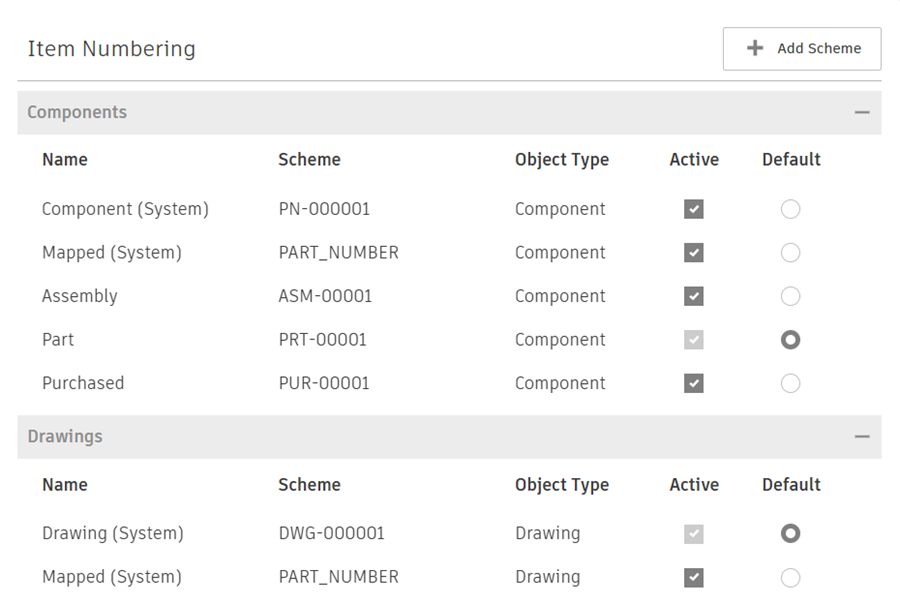Screen dimensions: 900x603
Task: Collapse the Components section
Action: pos(861,113)
